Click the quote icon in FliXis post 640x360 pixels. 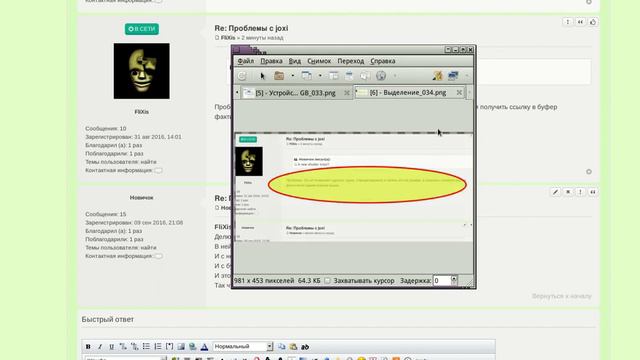click(580, 22)
